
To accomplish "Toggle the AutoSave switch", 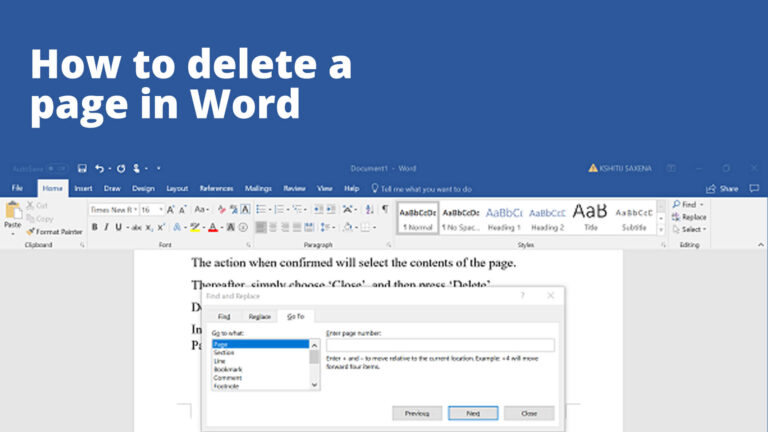I will (x=57, y=168).
